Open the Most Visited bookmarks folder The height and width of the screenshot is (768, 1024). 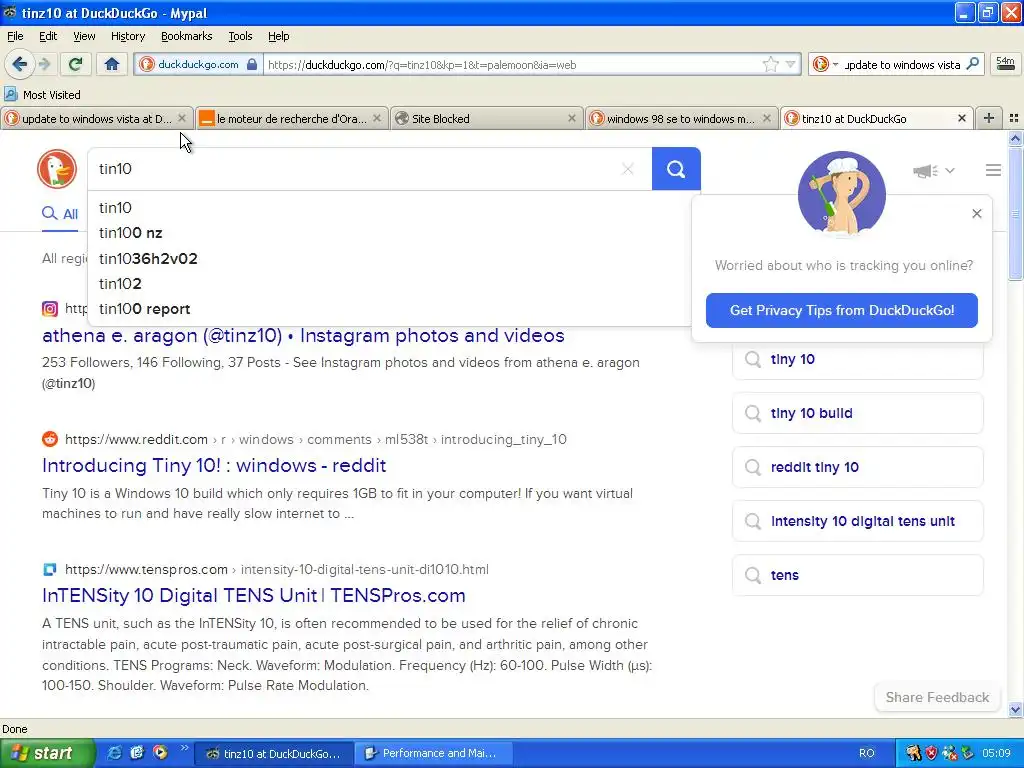click(x=43, y=95)
